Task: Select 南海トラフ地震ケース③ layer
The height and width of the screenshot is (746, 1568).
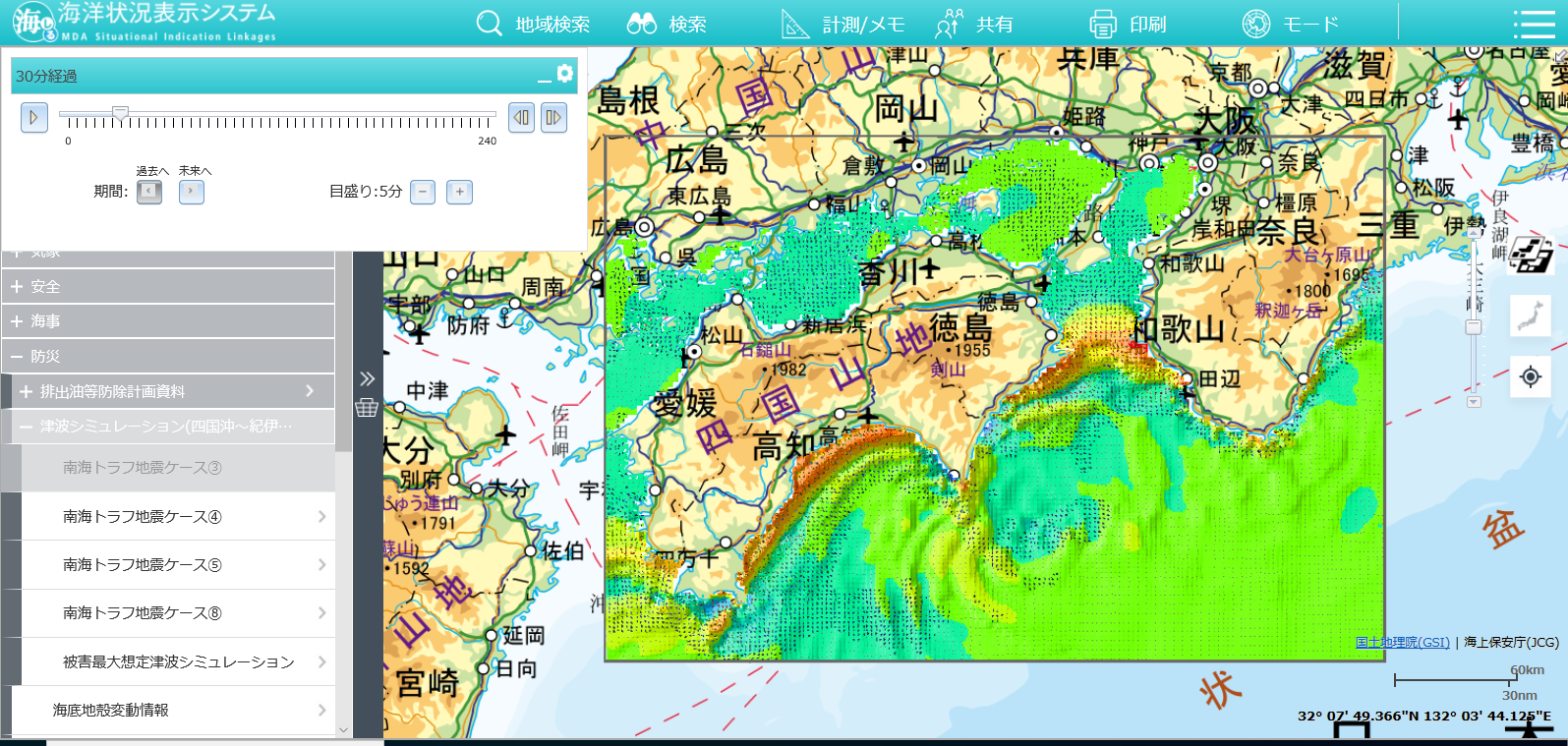Action: point(178,468)
